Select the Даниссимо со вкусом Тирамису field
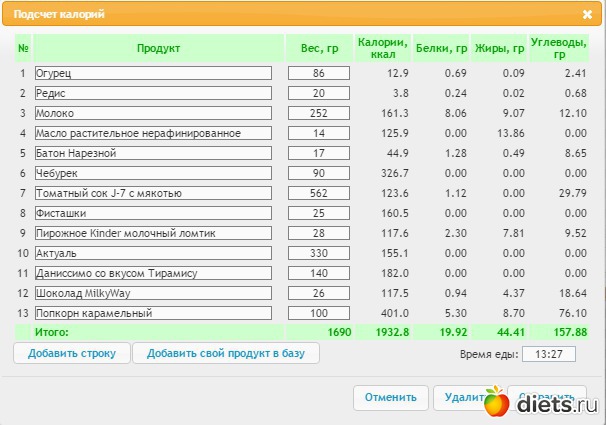The width and height of the screenshot is (606, 425). pyautogui.click(x=153, y=273)
